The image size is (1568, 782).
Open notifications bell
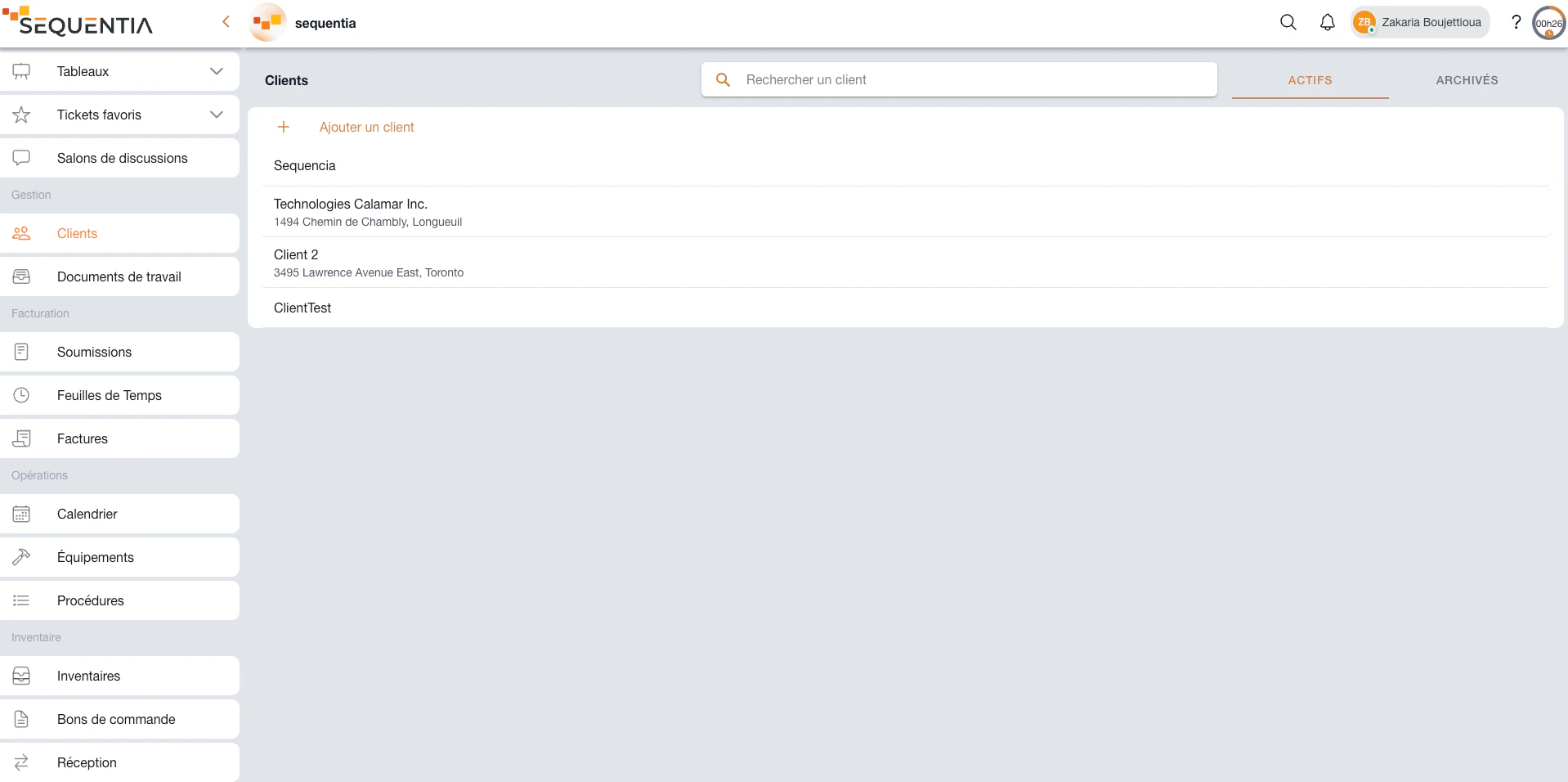1328,23
